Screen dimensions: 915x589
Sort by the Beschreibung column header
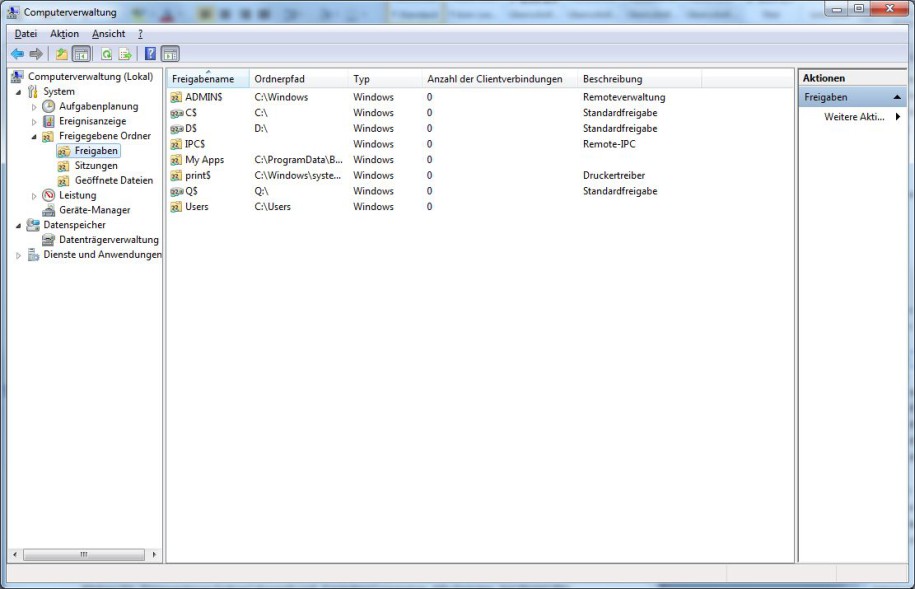pyautogui.click(x=640, y=79)
